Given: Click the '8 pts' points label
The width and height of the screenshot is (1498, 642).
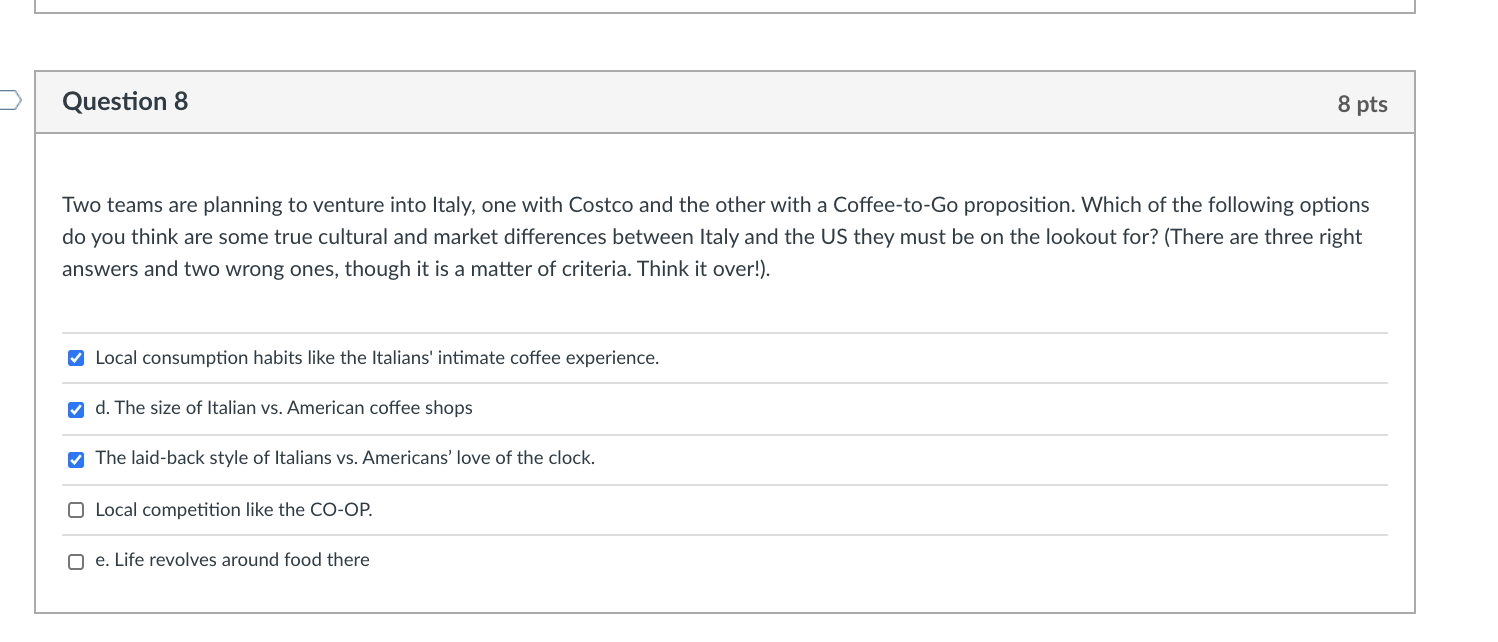Looking at the screenshot, I should tap(1362, 104).
